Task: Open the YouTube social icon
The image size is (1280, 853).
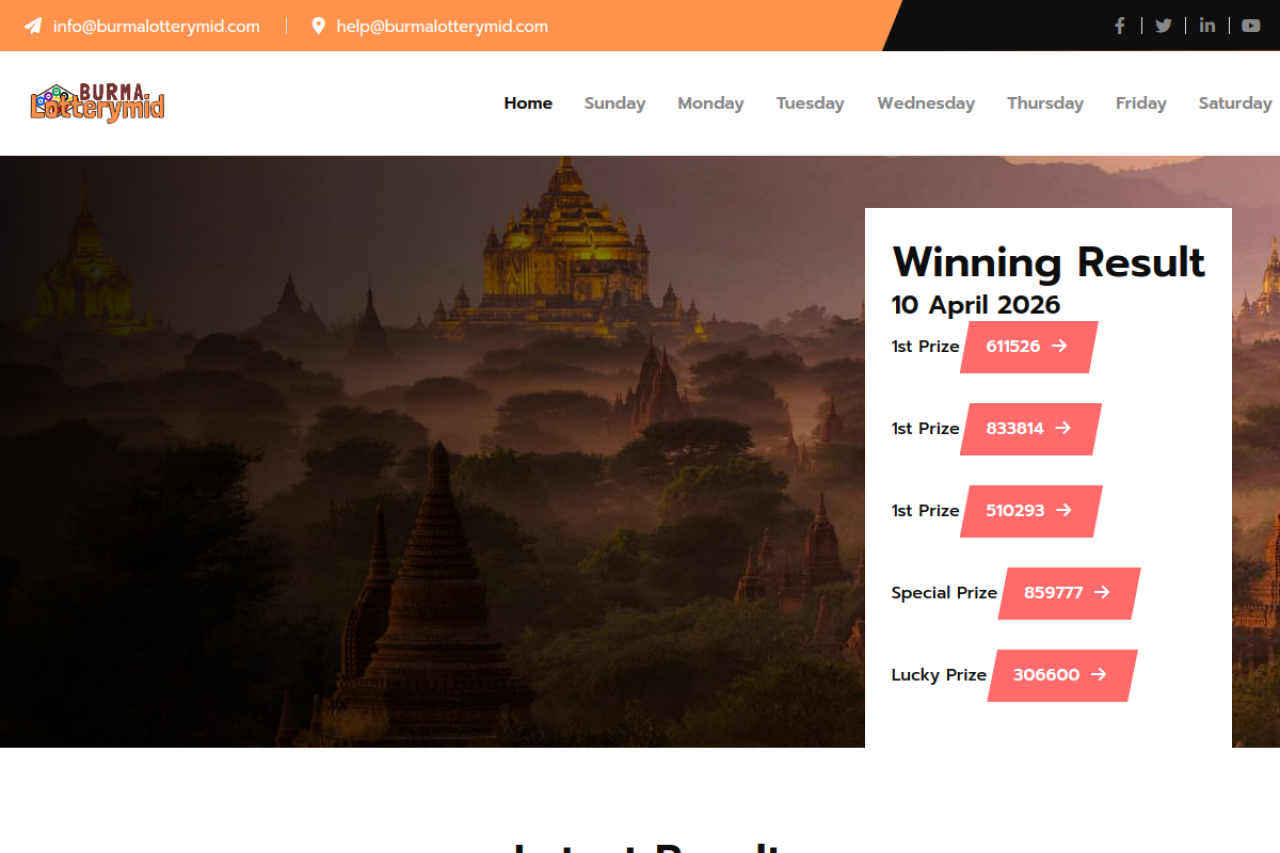Action: [x=1251, y=26]
